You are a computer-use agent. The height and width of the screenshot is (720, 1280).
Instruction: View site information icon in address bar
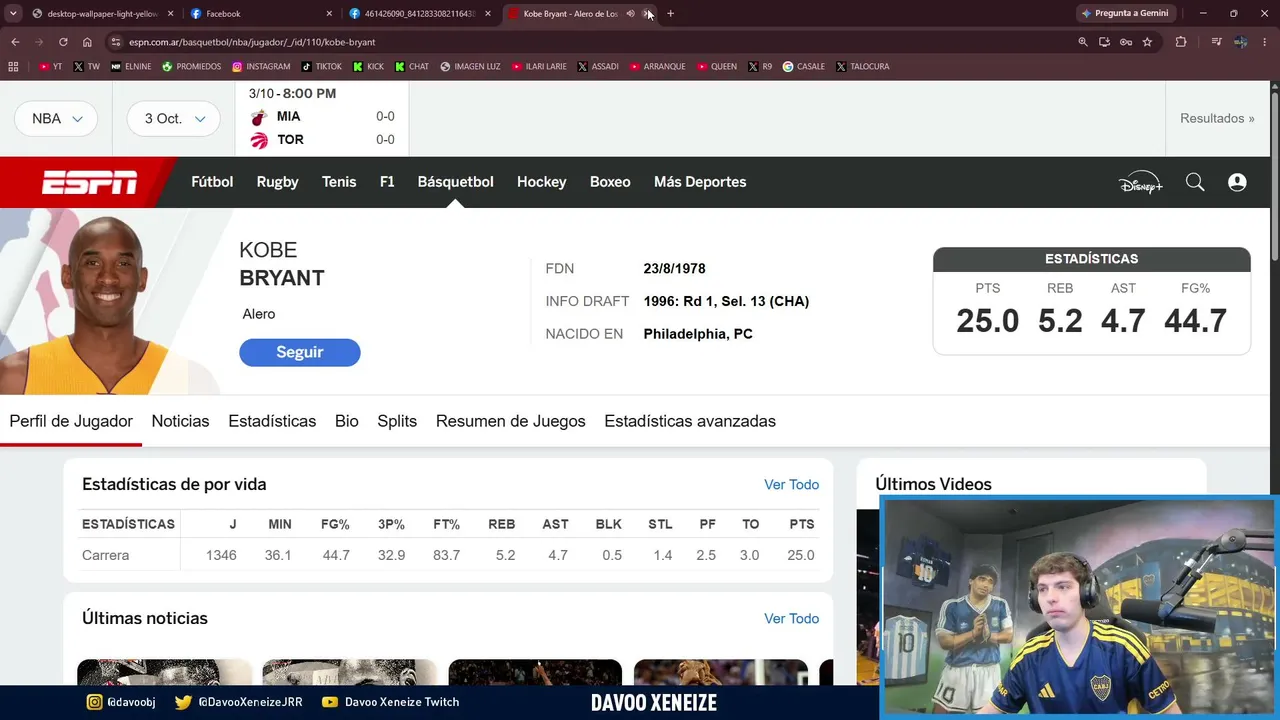tap(116, 42)
